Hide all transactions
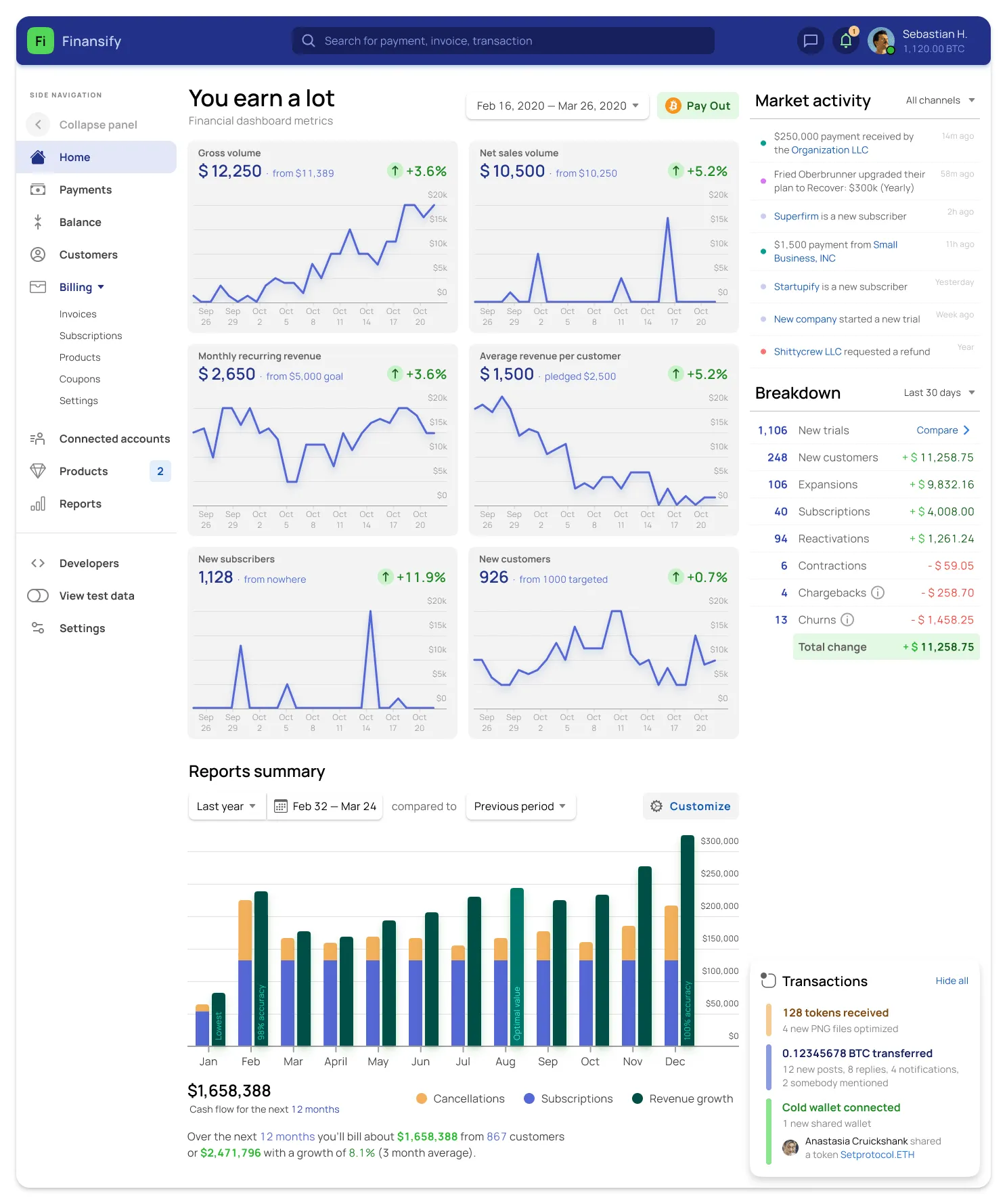The image size is (1007, 1204). click(952, 981)
